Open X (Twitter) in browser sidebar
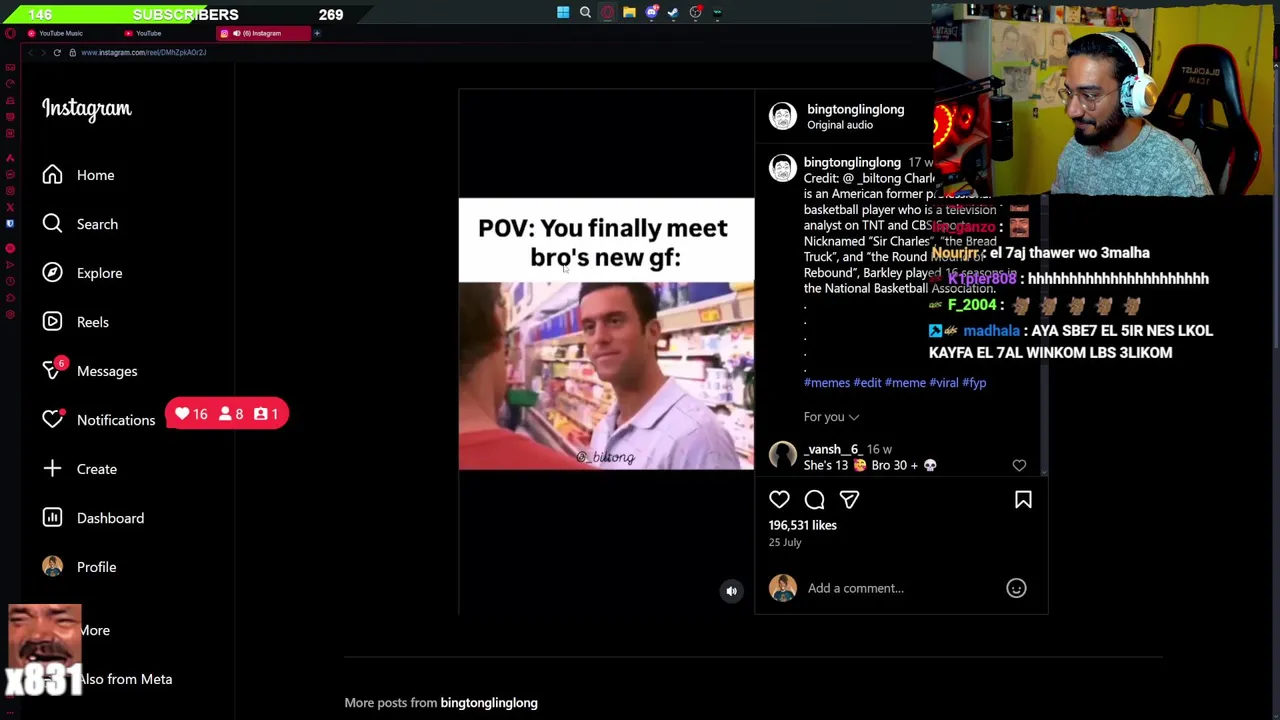The image size is (1280, 720). (10, 207)
